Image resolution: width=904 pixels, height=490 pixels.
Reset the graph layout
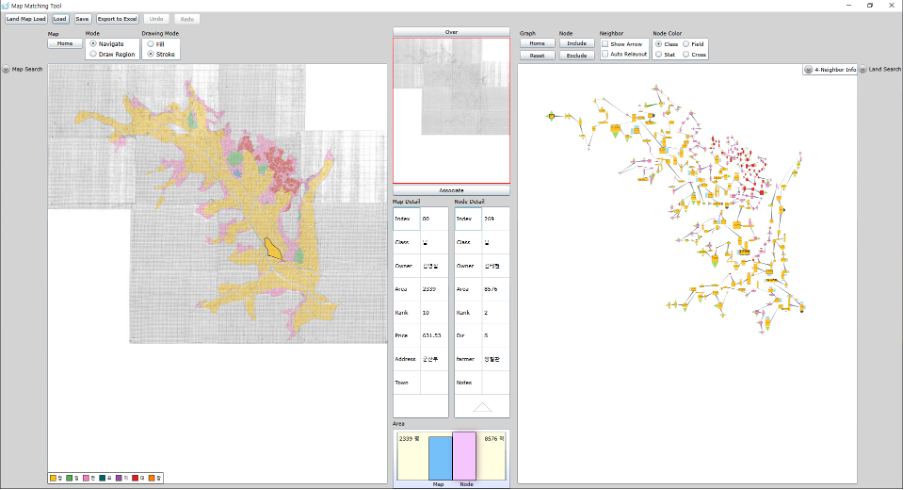click(x=537, y=55)
